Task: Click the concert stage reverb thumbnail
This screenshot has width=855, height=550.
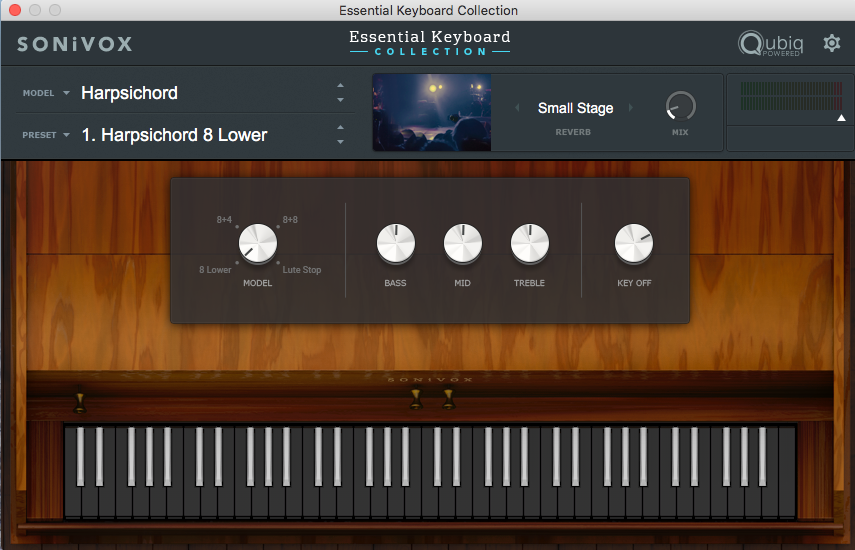Action: click(x=432, y=112)
